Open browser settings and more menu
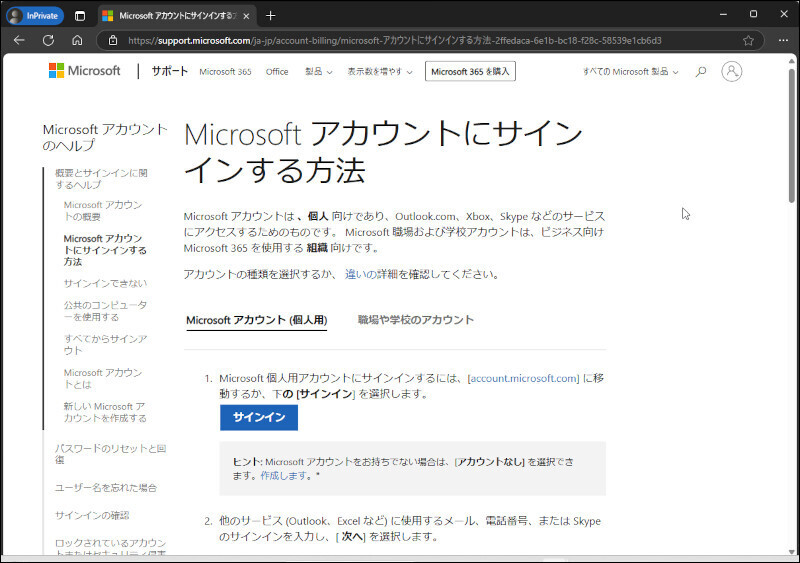 click(783, 40)
